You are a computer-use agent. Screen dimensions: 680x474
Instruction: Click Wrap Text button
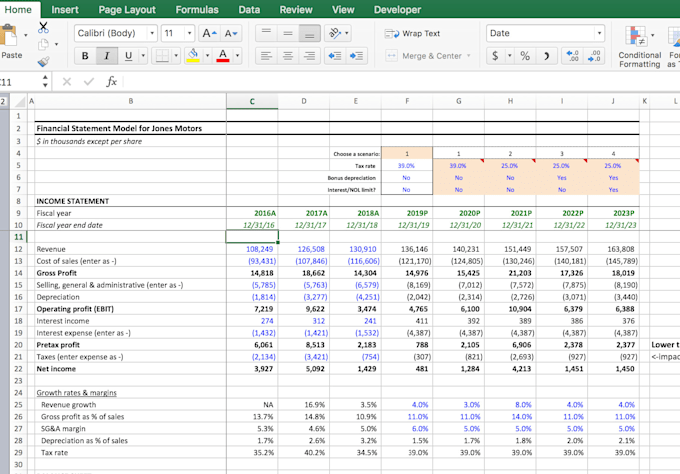(x=412, y=33)
